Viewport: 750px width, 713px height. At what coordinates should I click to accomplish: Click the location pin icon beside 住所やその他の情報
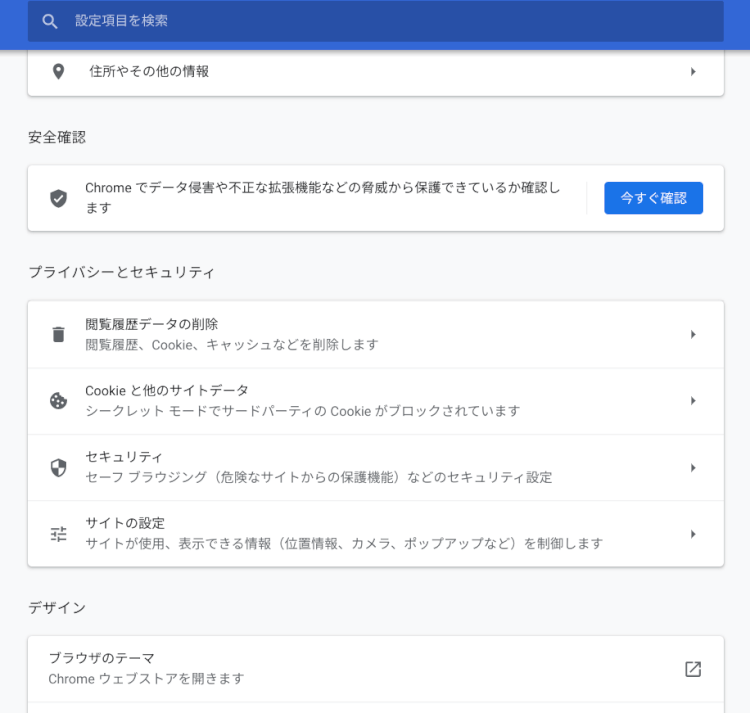point(58,72)
